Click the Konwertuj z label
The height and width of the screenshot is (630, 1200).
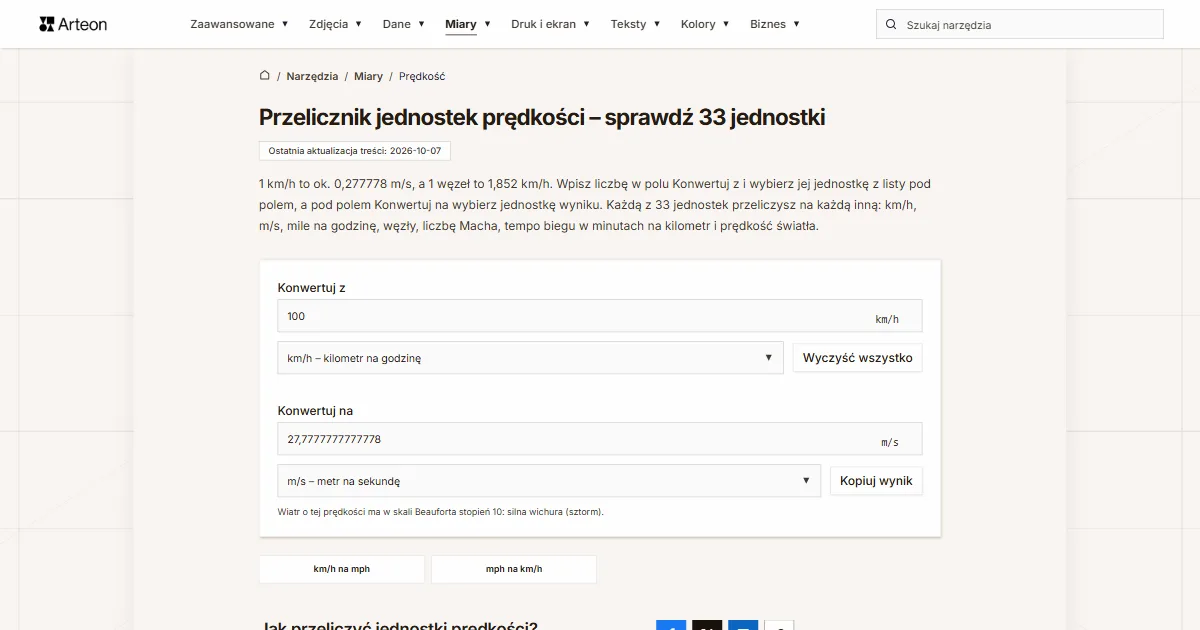pos(312,288)
